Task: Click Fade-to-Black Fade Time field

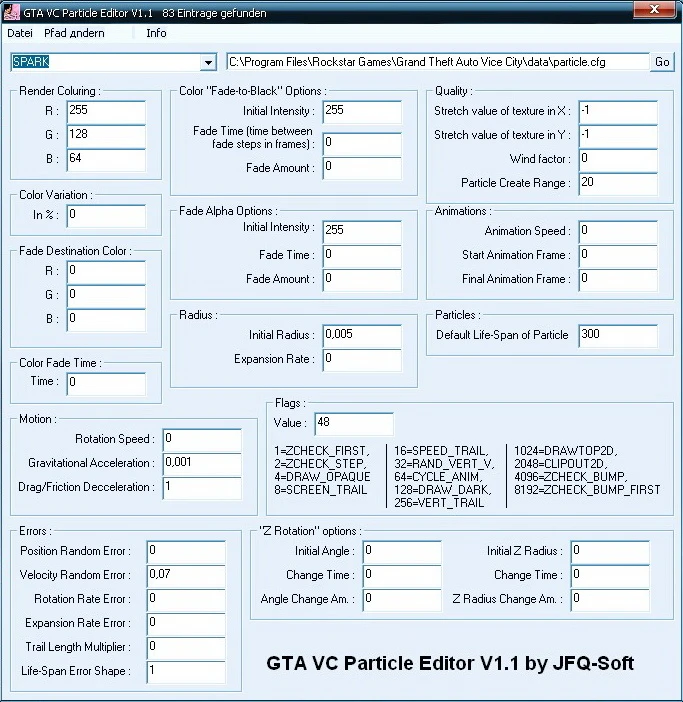Action: 362,144
